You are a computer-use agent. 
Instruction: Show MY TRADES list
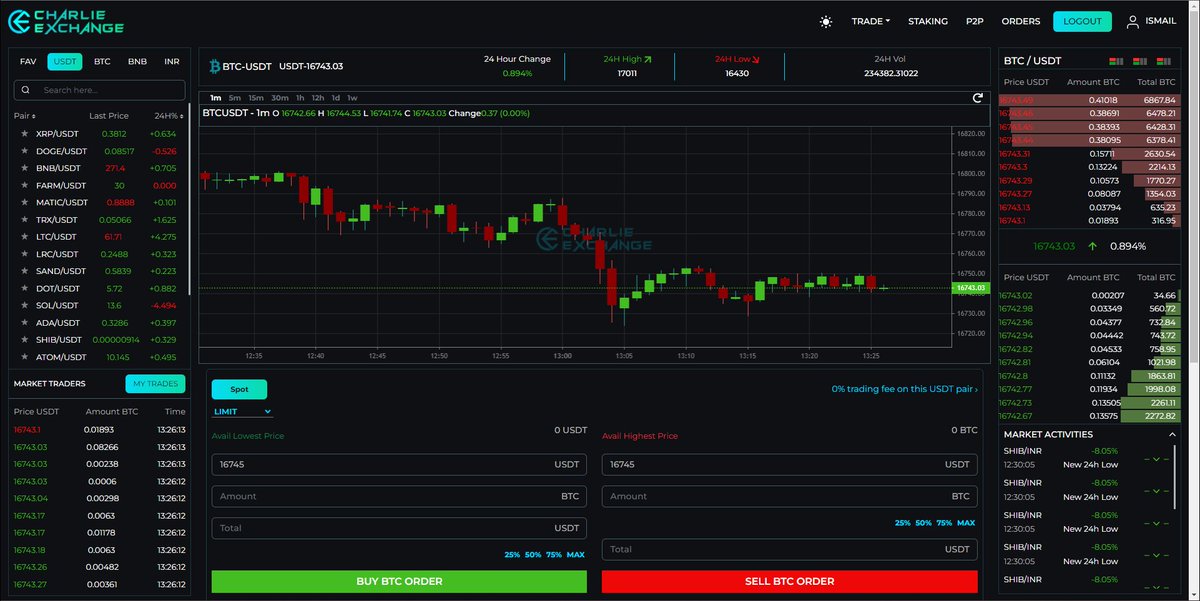click(x=155, y=384)
